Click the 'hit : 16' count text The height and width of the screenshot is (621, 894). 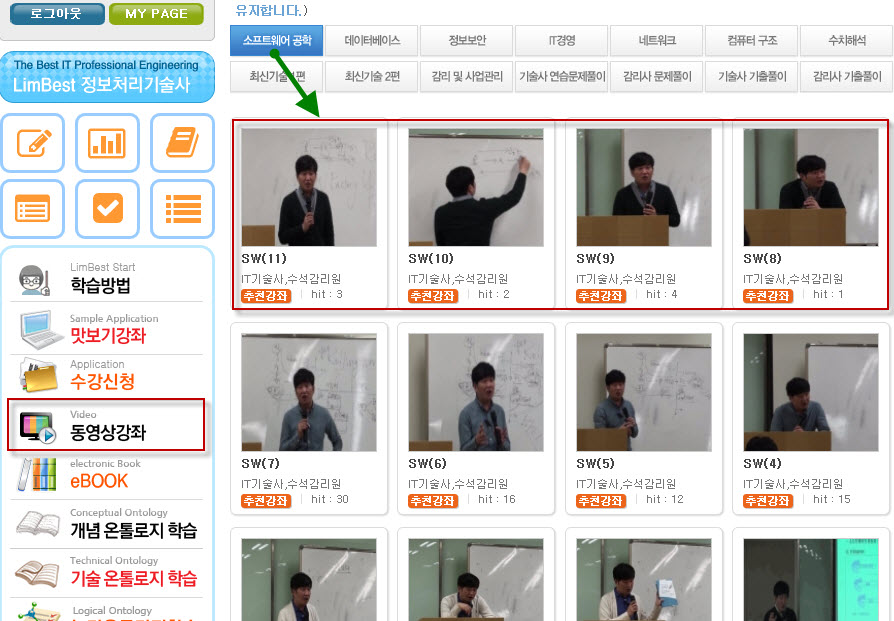497,500
